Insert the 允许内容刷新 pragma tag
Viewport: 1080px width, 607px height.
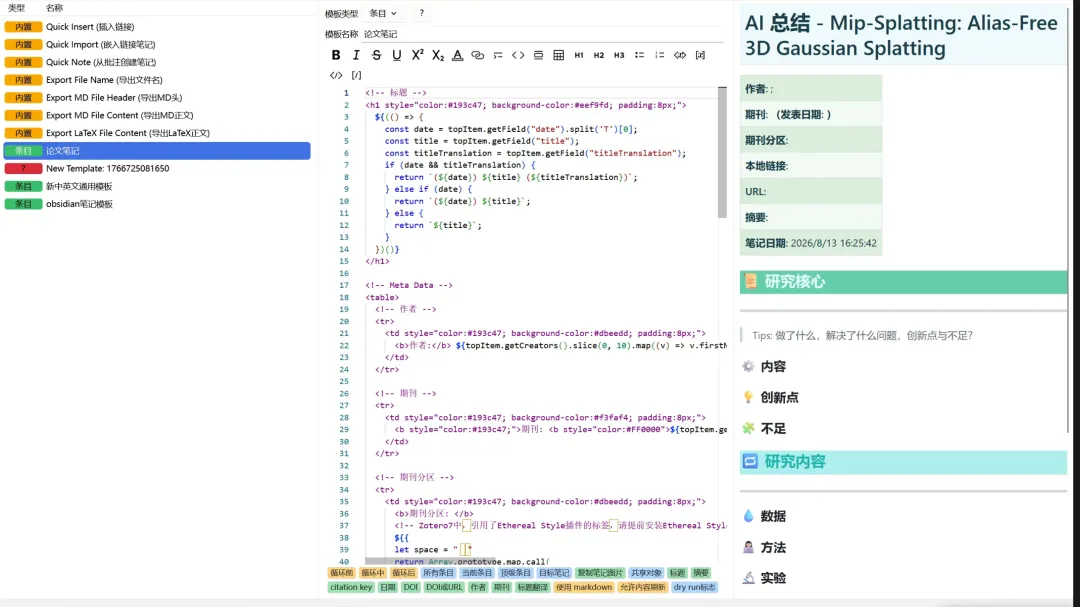point(642,587)
